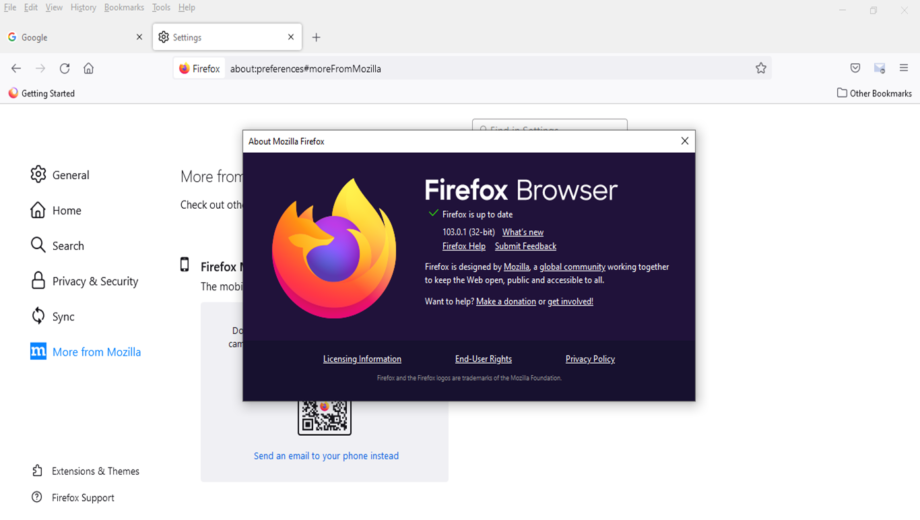Click the Firefox account icon in toolbar

tap(880, 68)
